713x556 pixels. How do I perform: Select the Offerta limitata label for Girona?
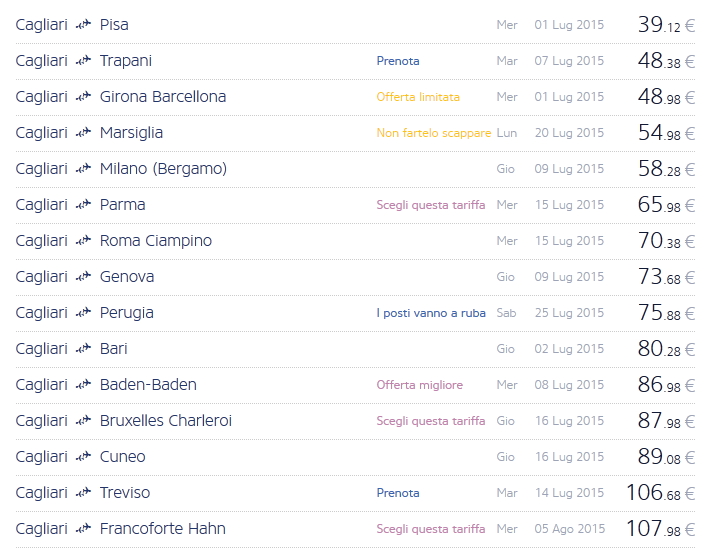(418, 97)
